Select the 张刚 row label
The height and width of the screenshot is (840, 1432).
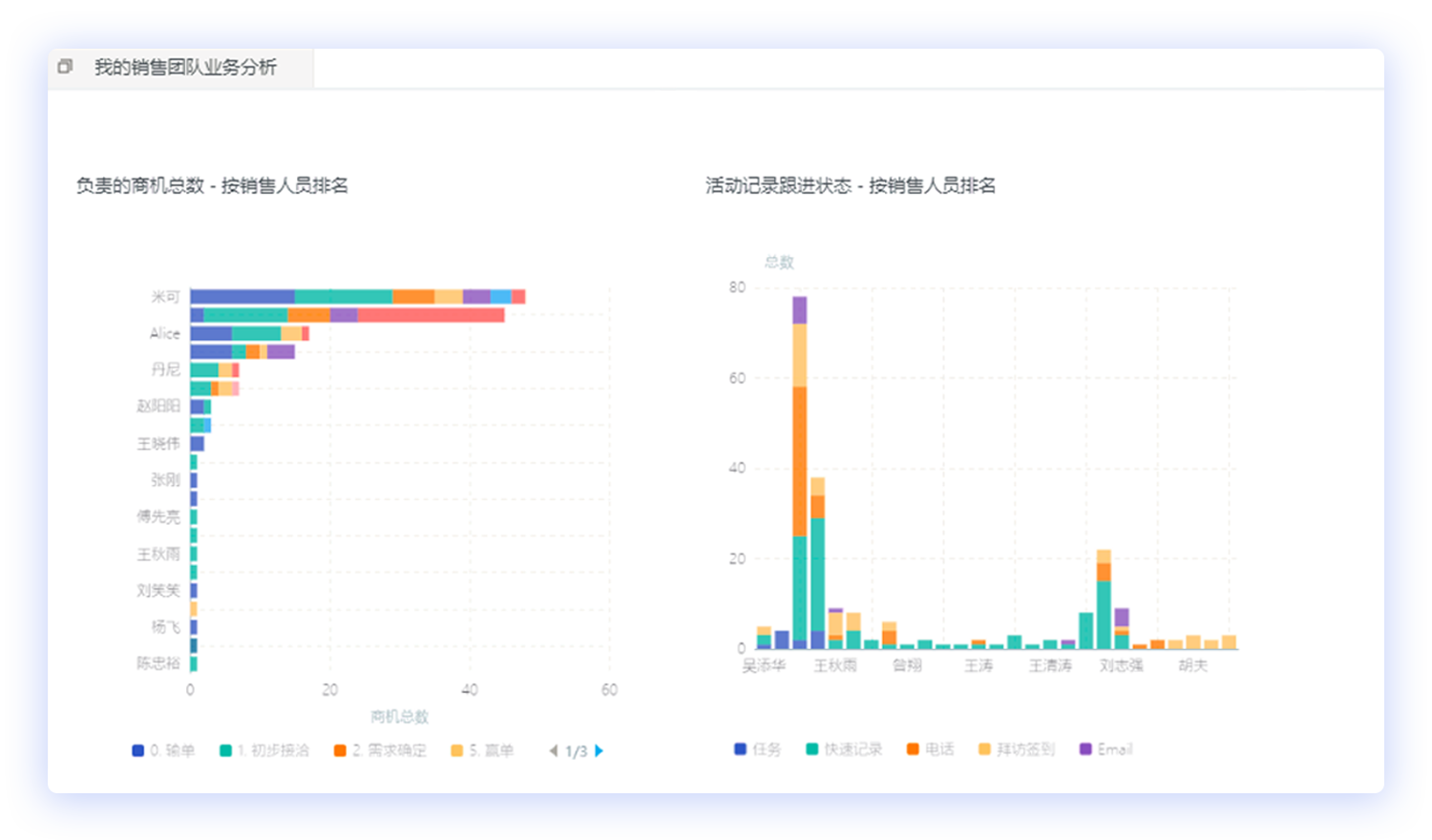pyautogui.click(x=165, y=479)
